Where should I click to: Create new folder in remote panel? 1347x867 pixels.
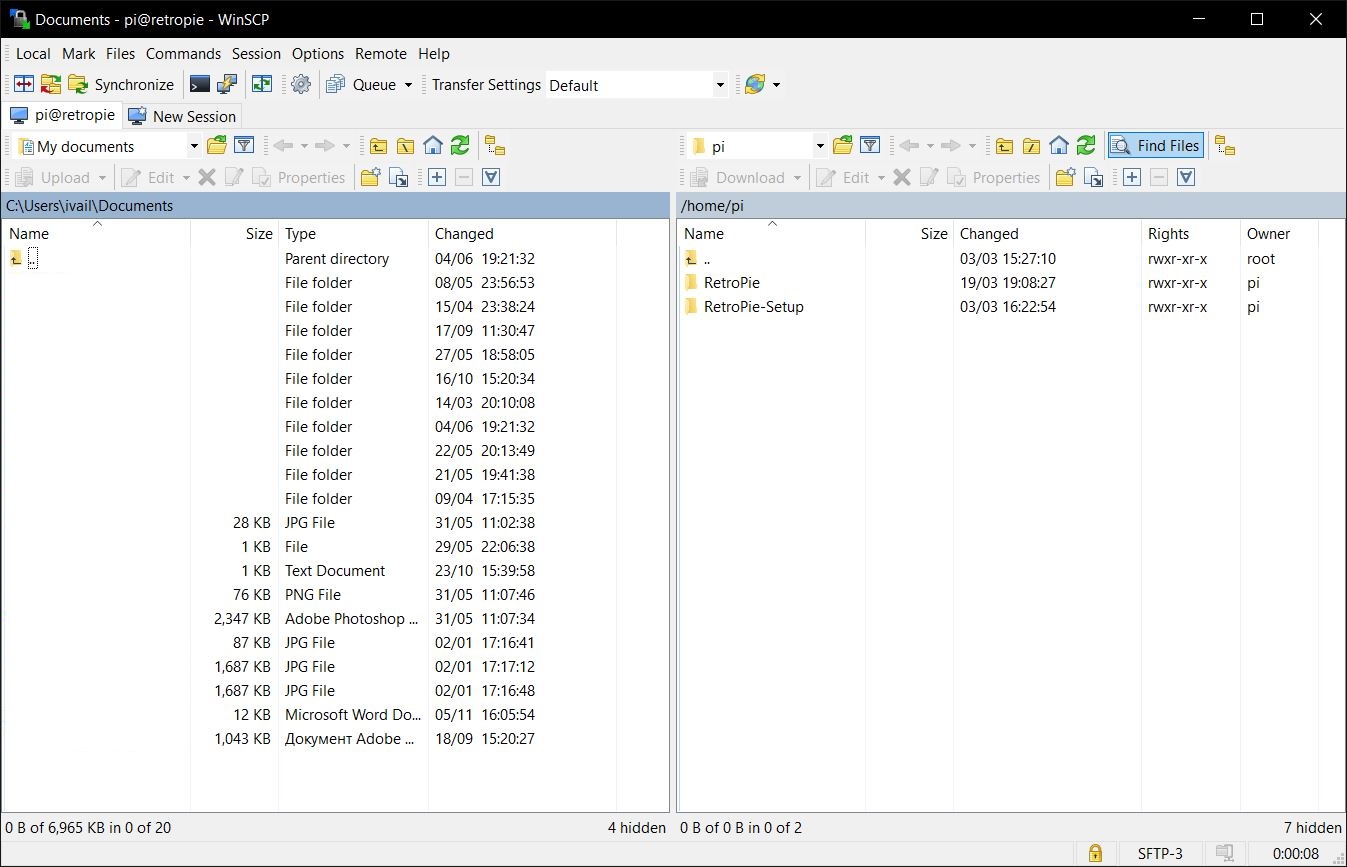(1066, 178)
